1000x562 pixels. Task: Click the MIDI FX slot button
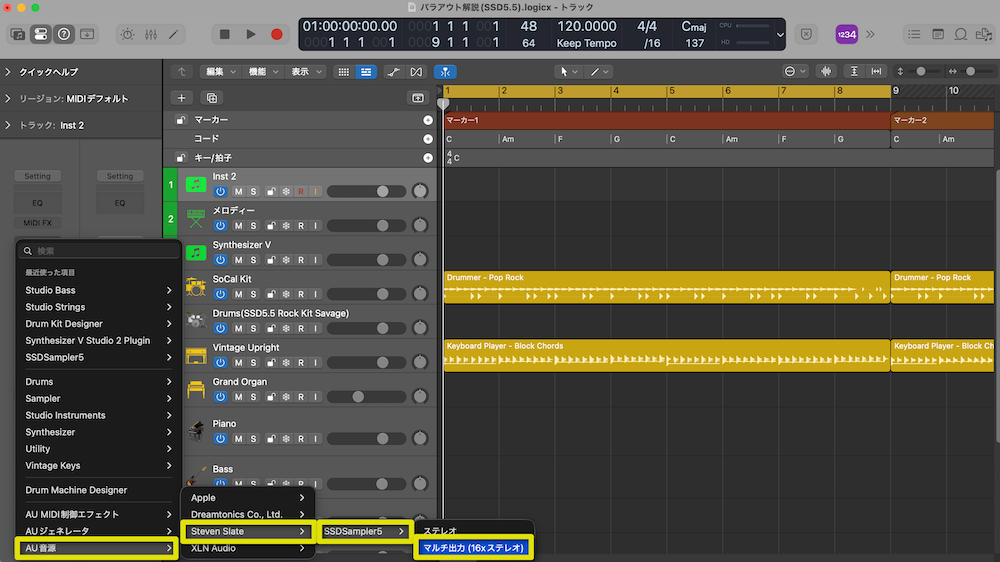point(38,223)
